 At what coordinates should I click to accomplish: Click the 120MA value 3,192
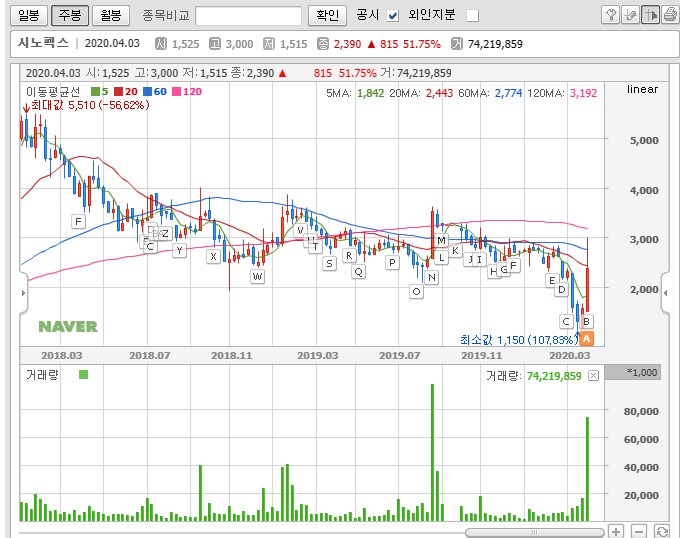tap(583, 93)
